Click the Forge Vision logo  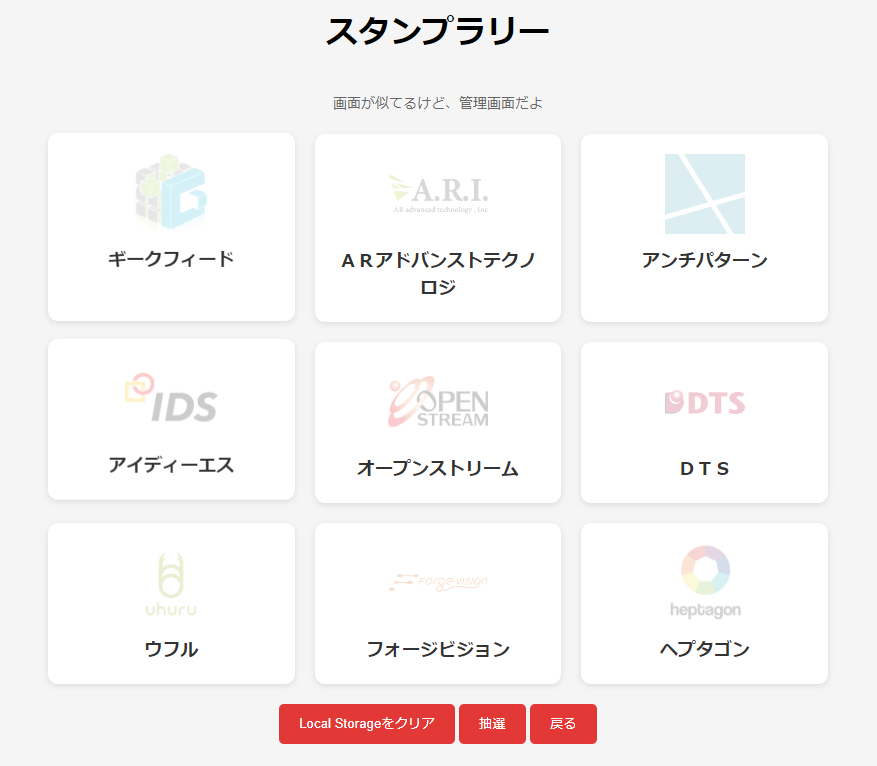(438, 583)
